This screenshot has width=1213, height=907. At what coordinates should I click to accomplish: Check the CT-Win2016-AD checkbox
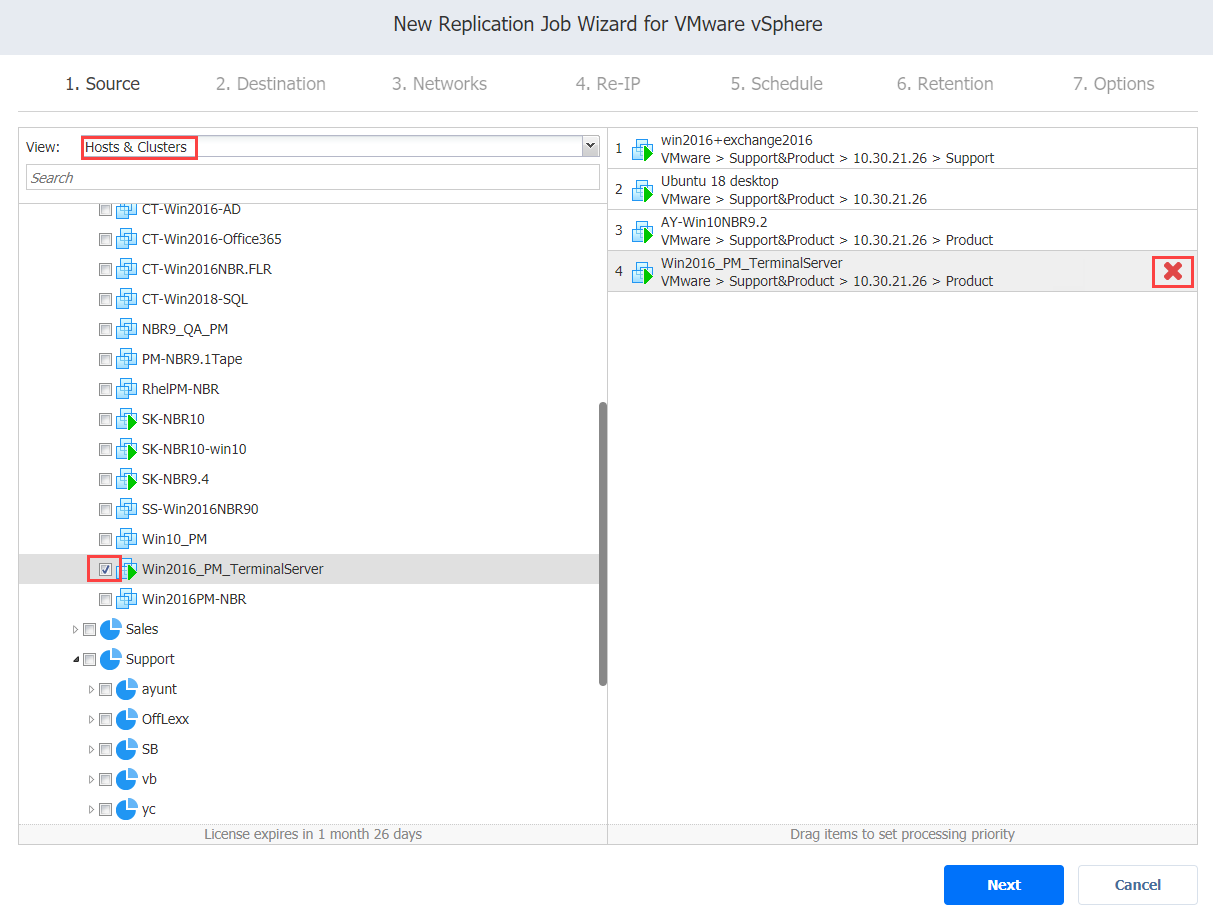[x=106, y=211]
